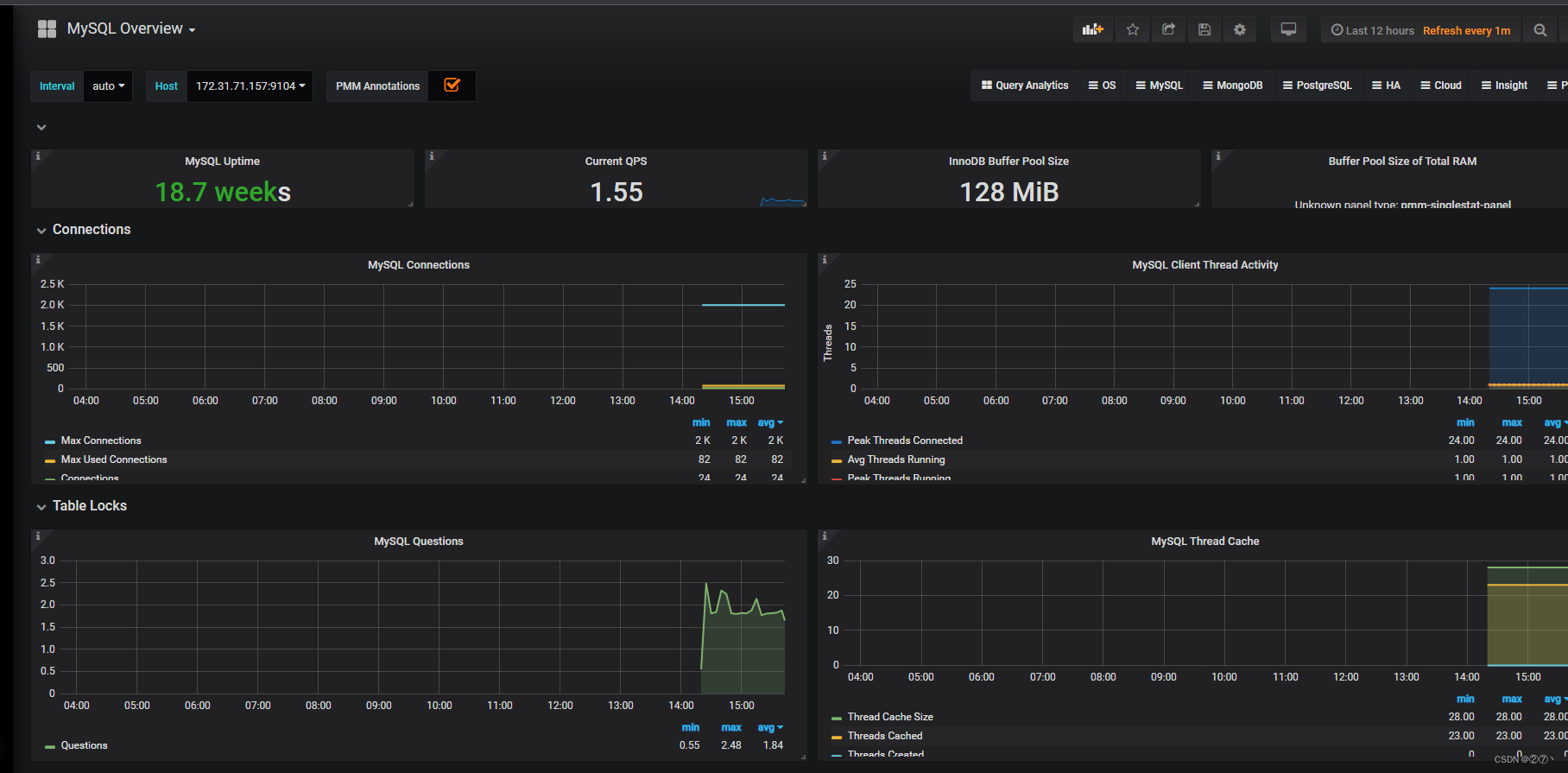Viewport: 1568px width, 773px height.
Task: Click the Add panel icon
Action: 1093,29
